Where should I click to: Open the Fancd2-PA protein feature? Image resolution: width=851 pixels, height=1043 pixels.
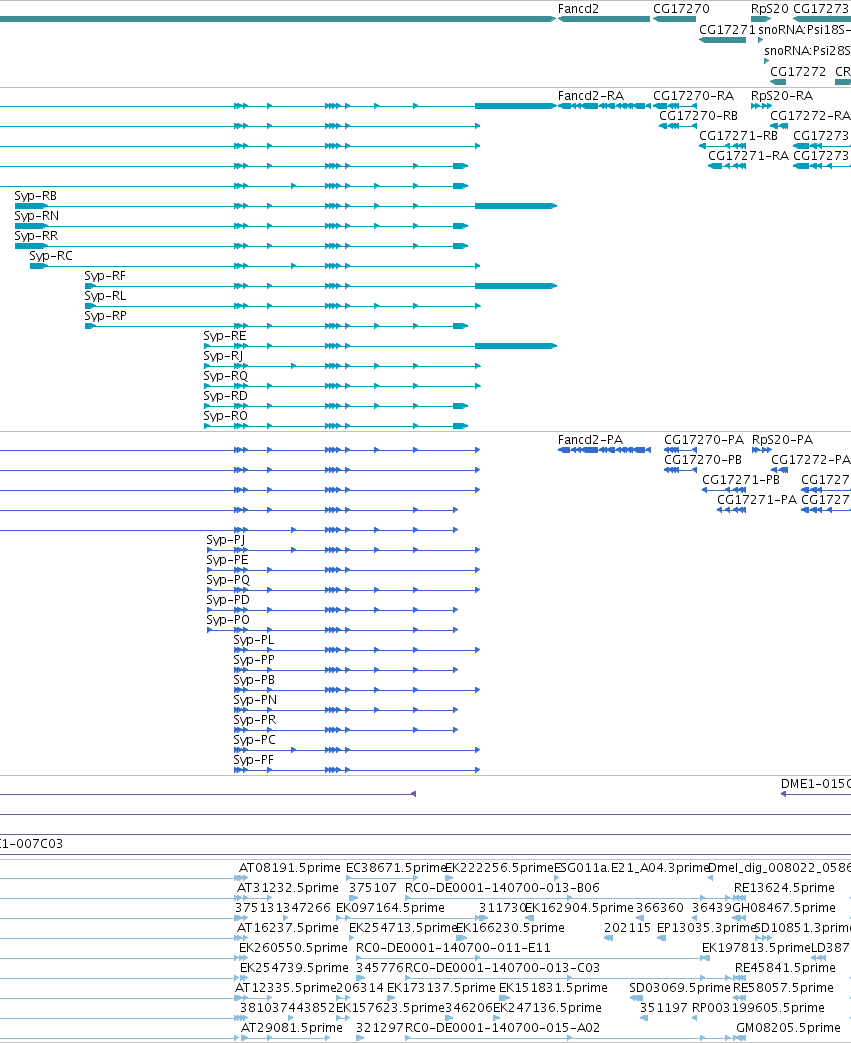[x=603, y=450]
